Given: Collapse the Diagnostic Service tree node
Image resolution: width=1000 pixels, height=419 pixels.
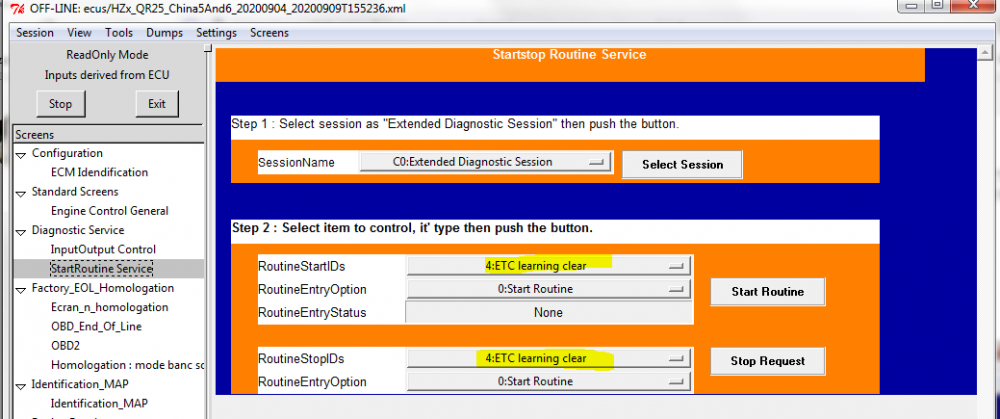Looking at the screenshot, I should coord(21,231).
